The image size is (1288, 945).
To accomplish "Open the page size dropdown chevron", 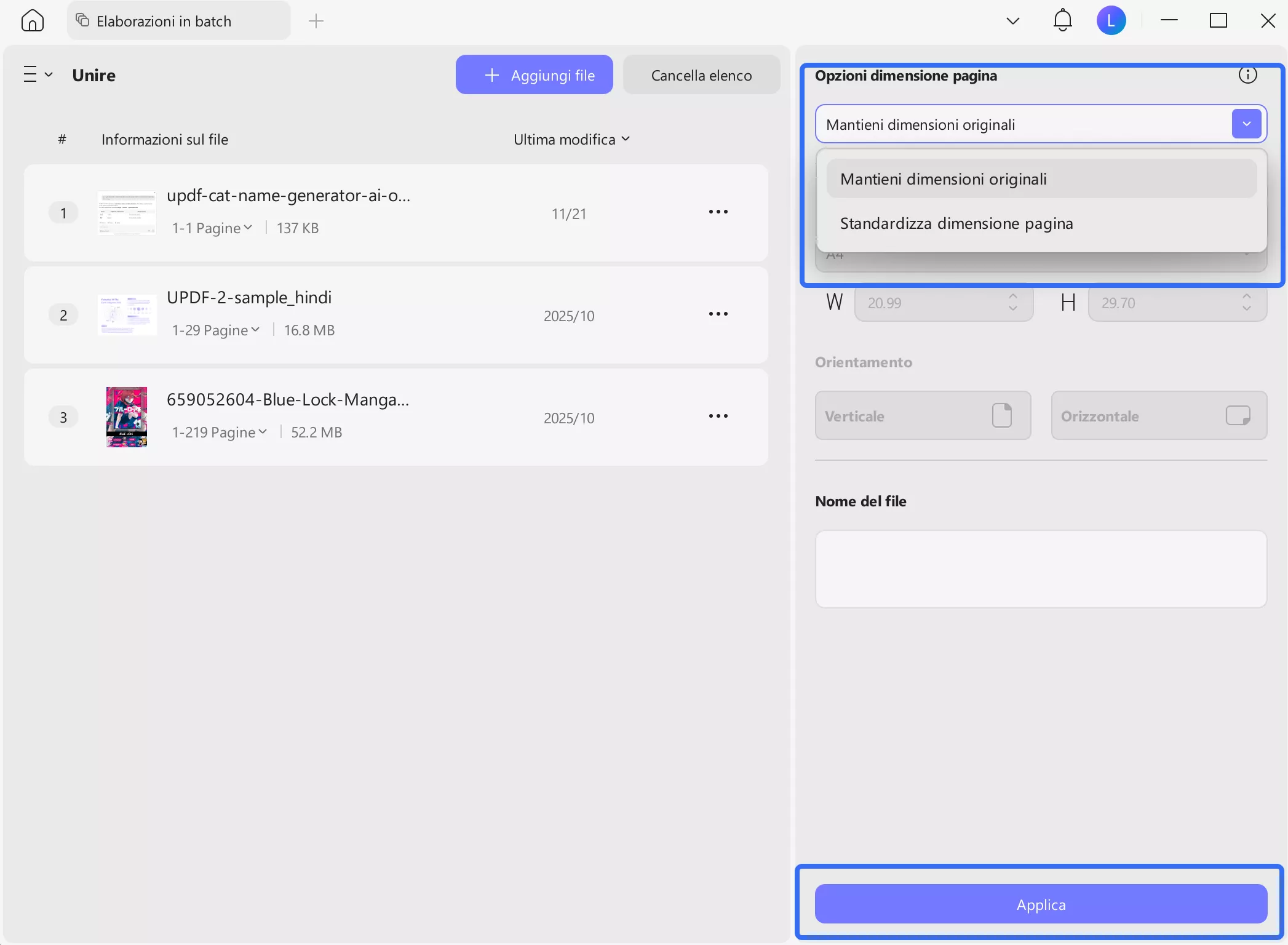I will [1246, 124].
